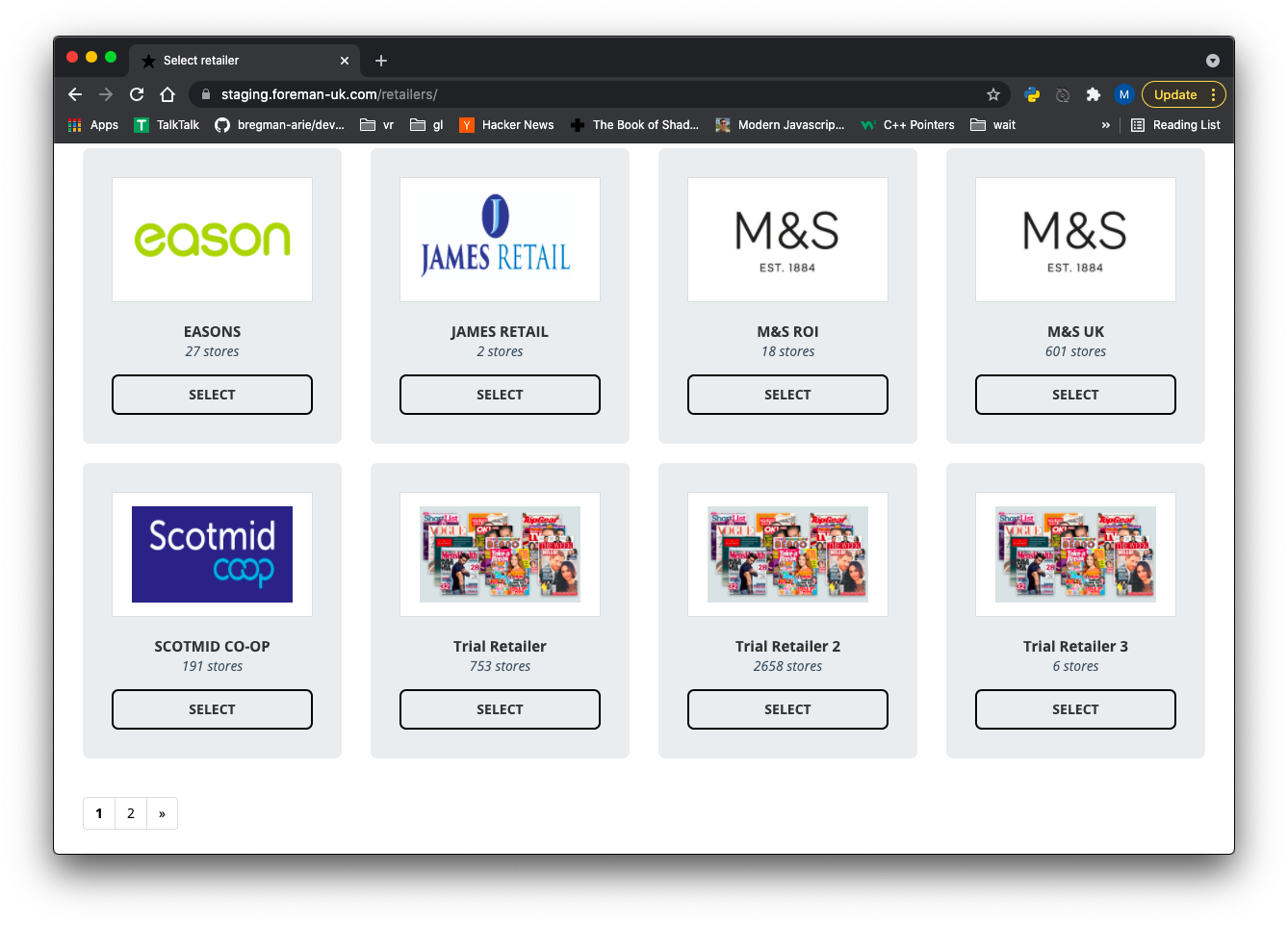The width and height of the screenshot is (1288, 925).
Task: Click the '6 stores' text
Action: [x=1075, y=666]
